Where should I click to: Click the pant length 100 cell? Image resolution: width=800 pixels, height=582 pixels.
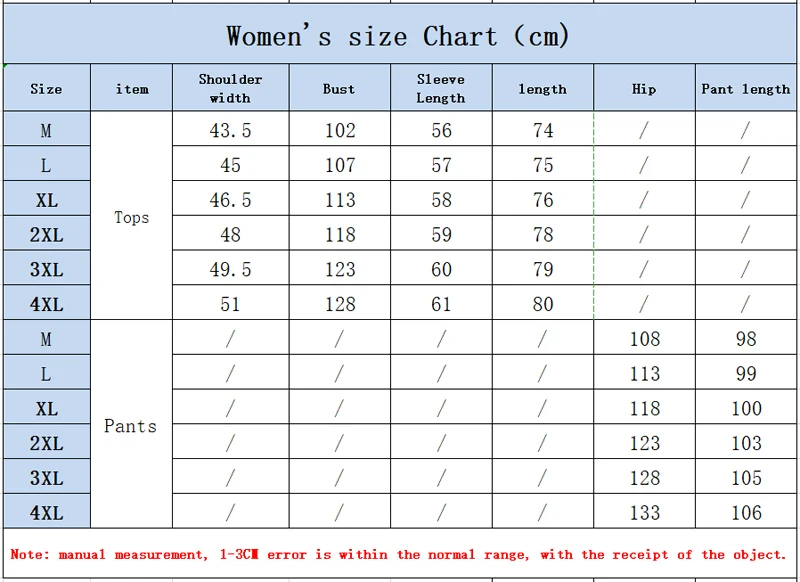click(745, 407)
